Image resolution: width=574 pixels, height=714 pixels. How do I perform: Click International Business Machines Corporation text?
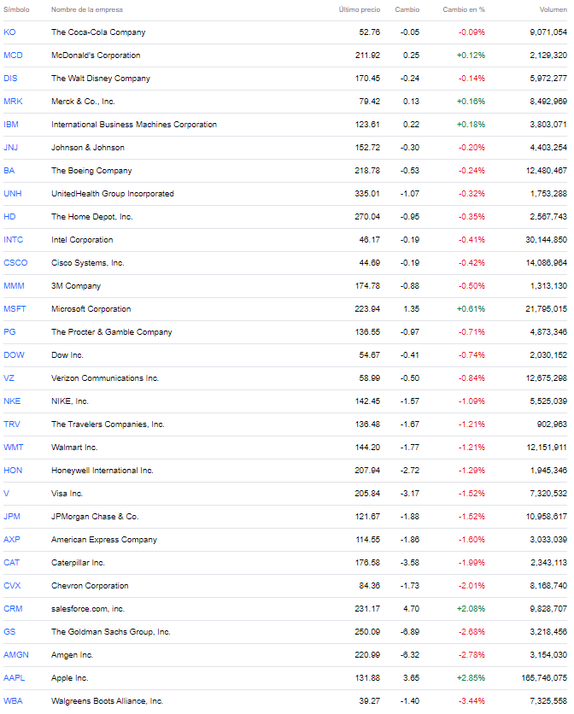pyautogui.click(x=134, y=124)
